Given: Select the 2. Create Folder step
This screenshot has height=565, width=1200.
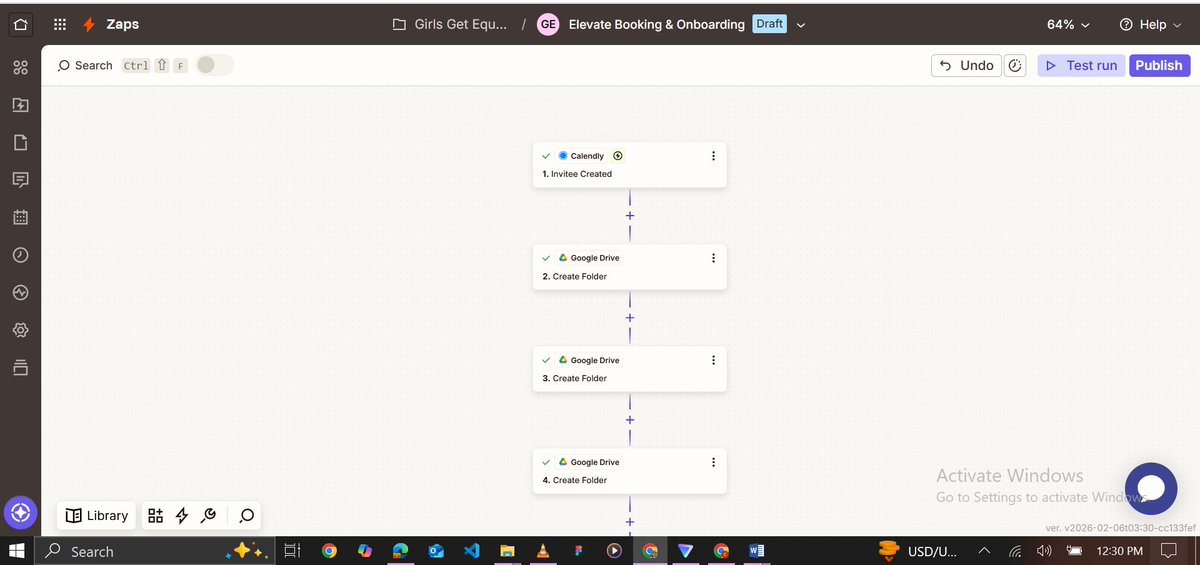Looking at the screenshot, I should (629, 266).
